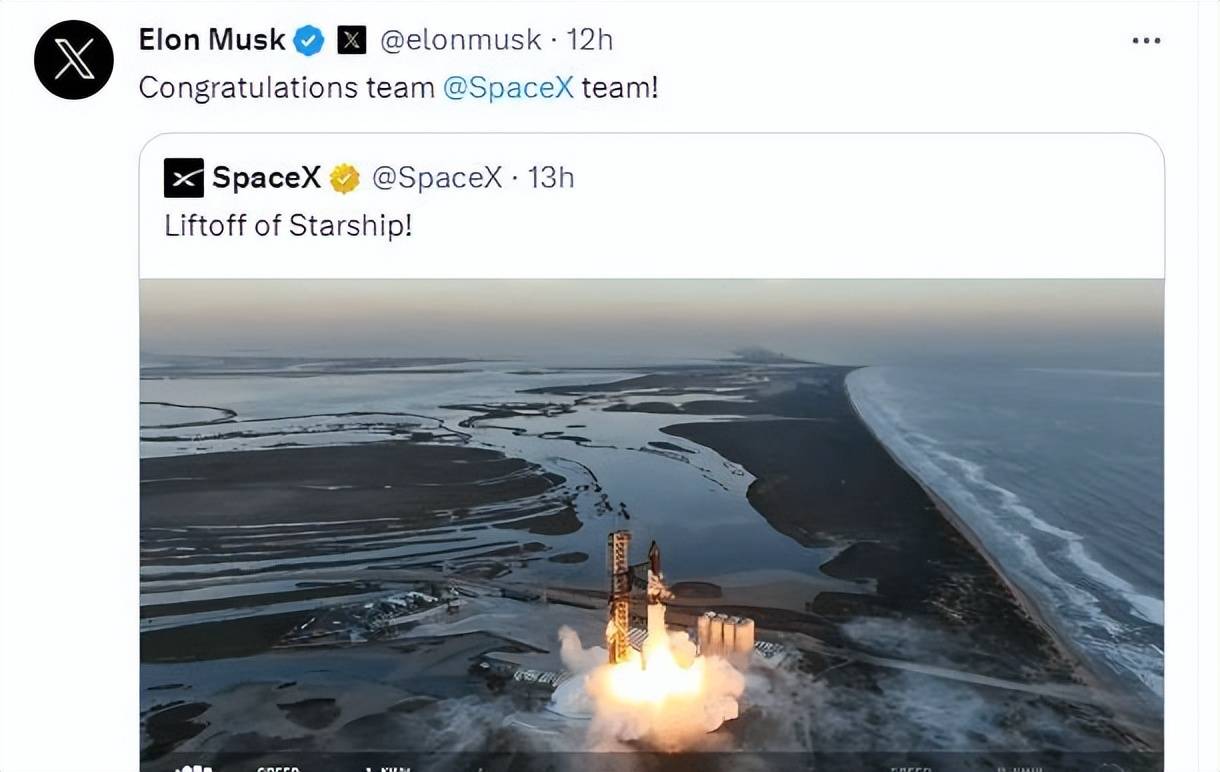Viewport: 1220px width, 772px height.
Task: Click the blue verified checkmark badge
Action: point(309,40)
